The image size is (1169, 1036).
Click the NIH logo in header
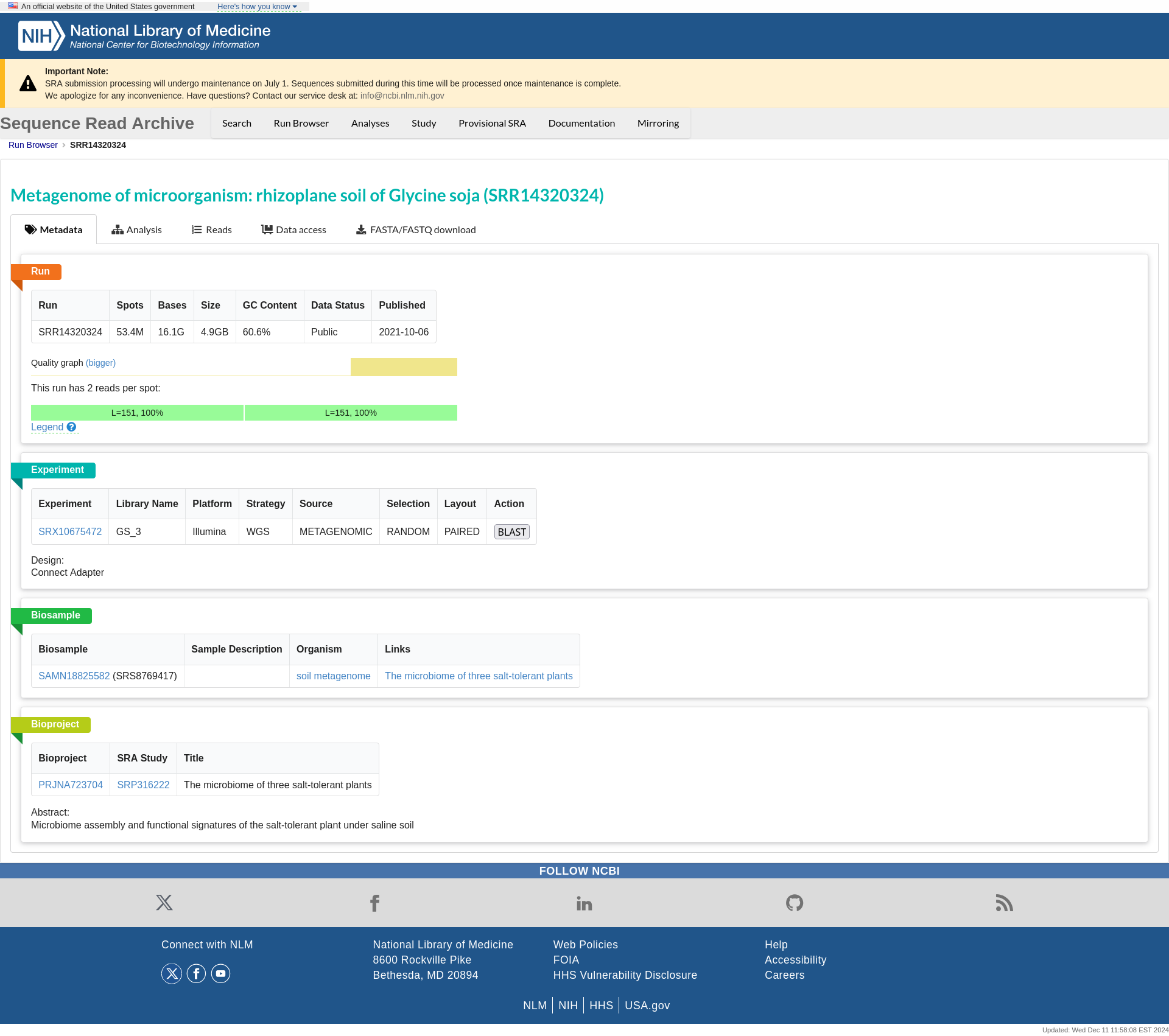(41, 36)
